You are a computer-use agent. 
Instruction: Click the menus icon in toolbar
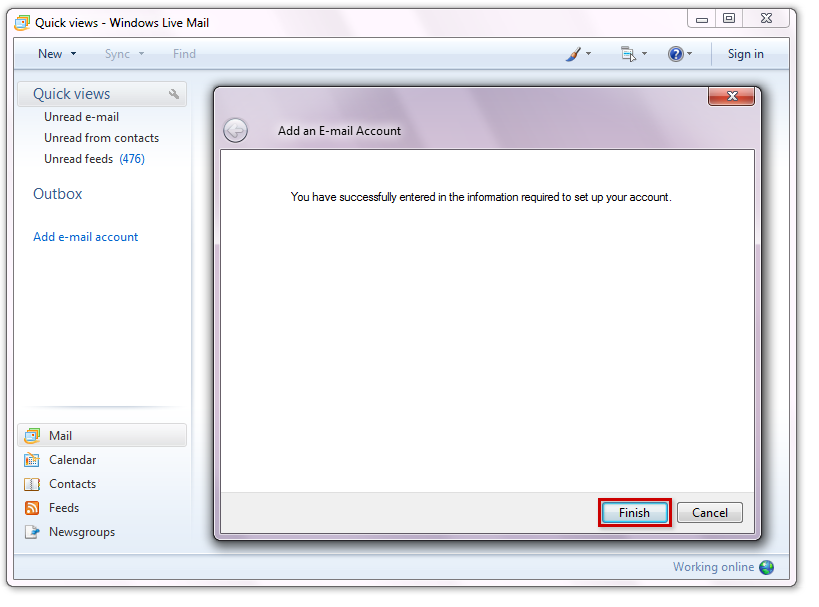tap(628, 54)
